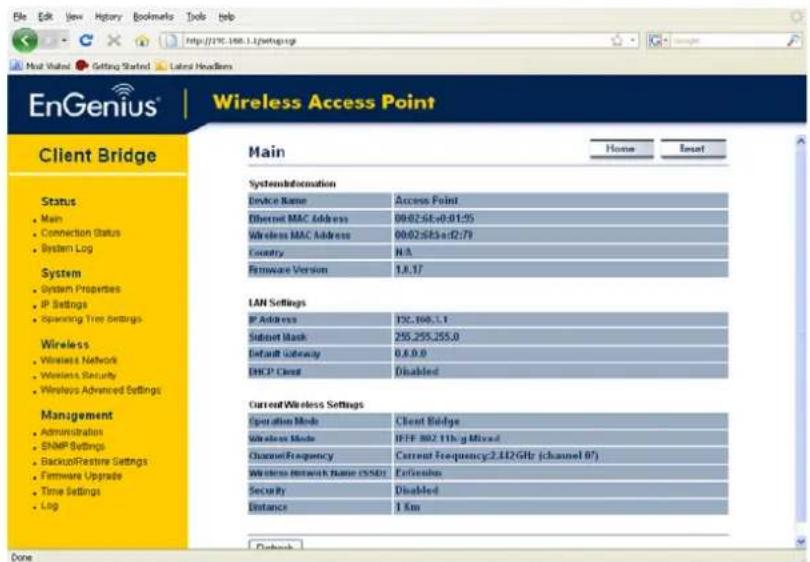810x562 pixels.
Task: Open the Time Settings link
Action: pos(71,491)
